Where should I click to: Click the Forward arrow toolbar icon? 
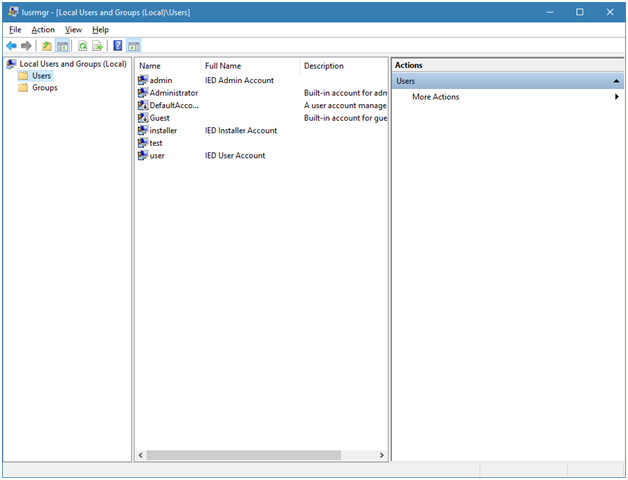point(26,46)
